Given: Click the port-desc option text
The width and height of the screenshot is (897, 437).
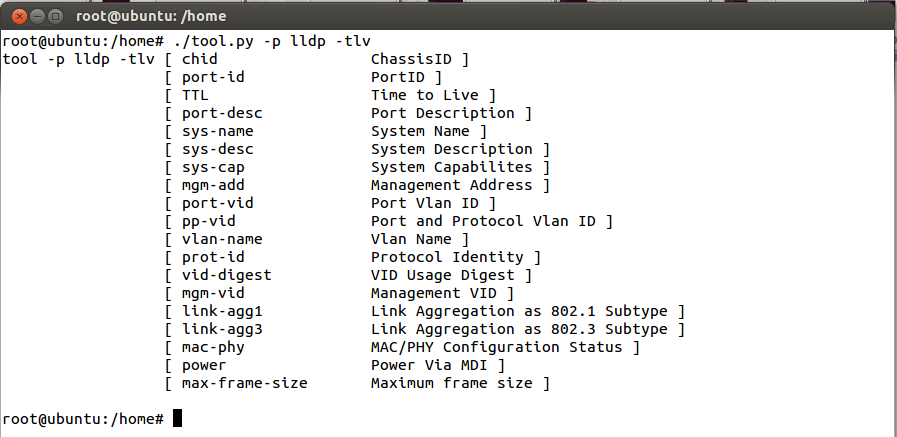Looking at the screenshot, I should point(222,113).
